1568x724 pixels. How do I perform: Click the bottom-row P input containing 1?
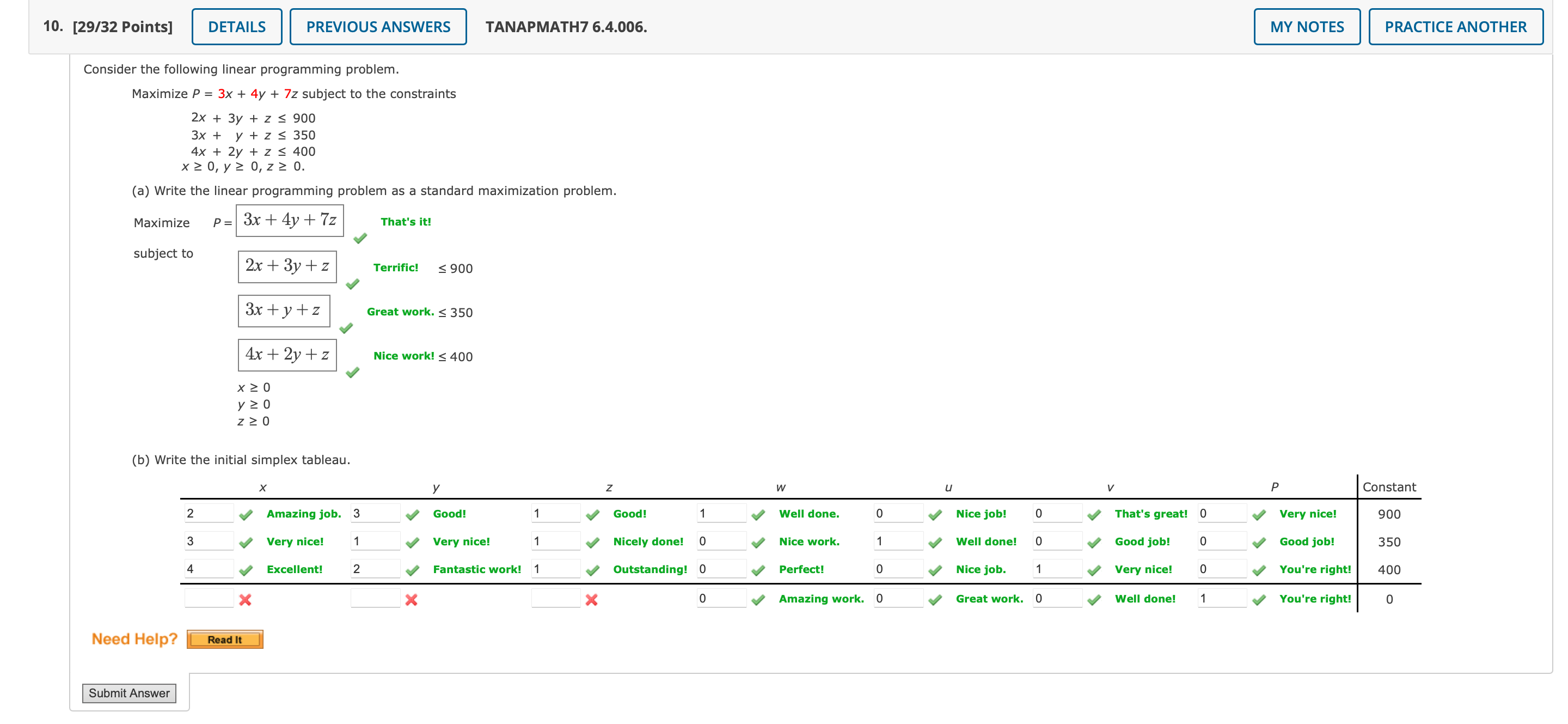(x=1221, y=598)
